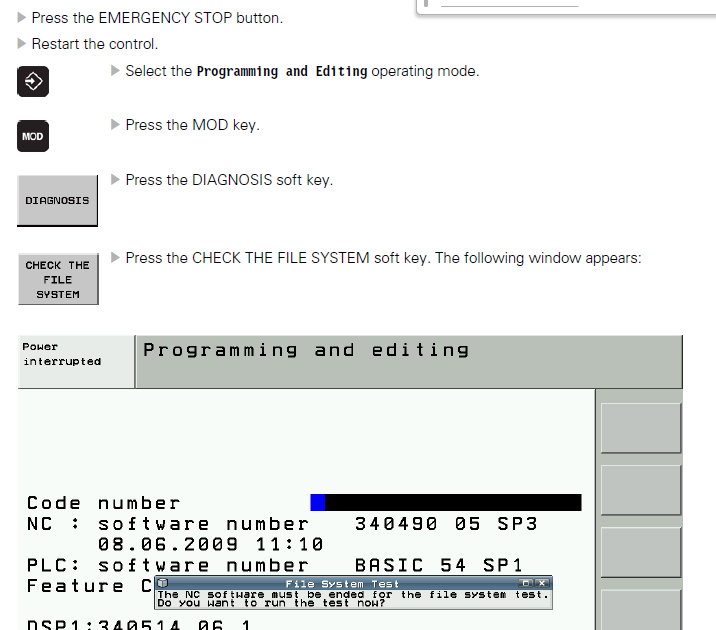Click the NC software number 340490 05 SP3
The width and height of the screenshot is (716, 630).
click(446, 524)
